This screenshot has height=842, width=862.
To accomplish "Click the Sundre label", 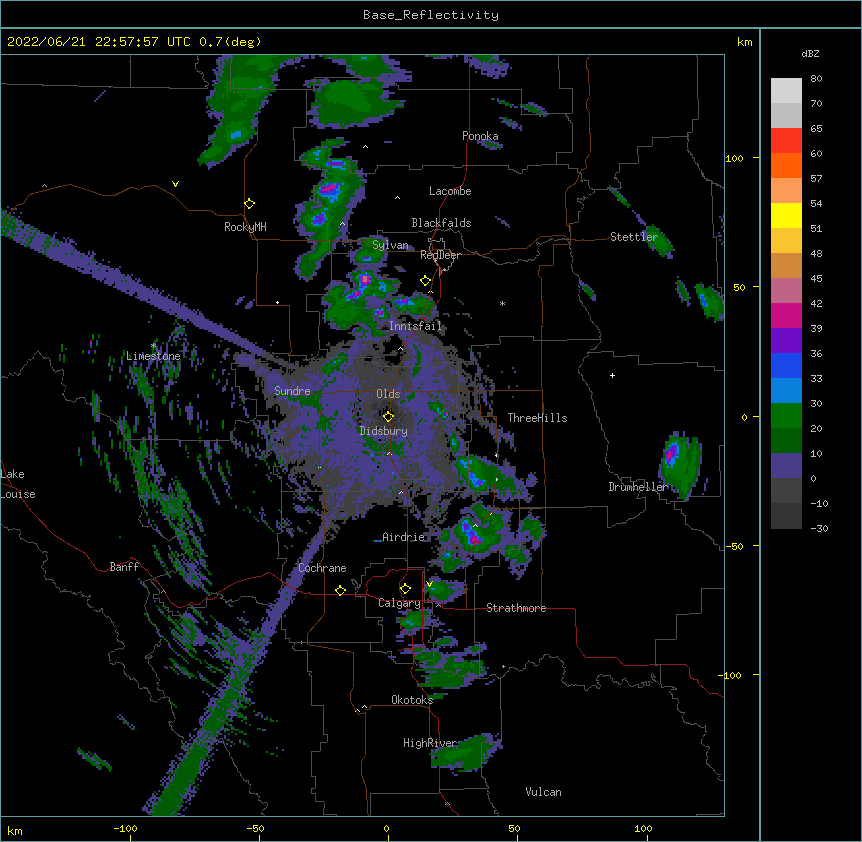I will 292,391.
